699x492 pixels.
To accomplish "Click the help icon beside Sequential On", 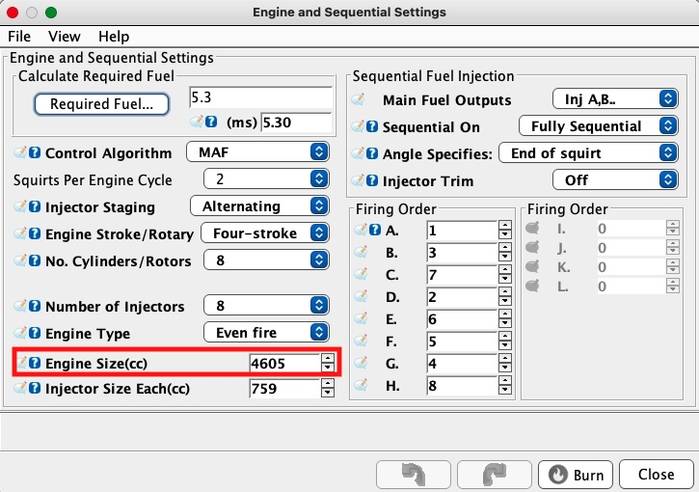I will tap(372, 127).
